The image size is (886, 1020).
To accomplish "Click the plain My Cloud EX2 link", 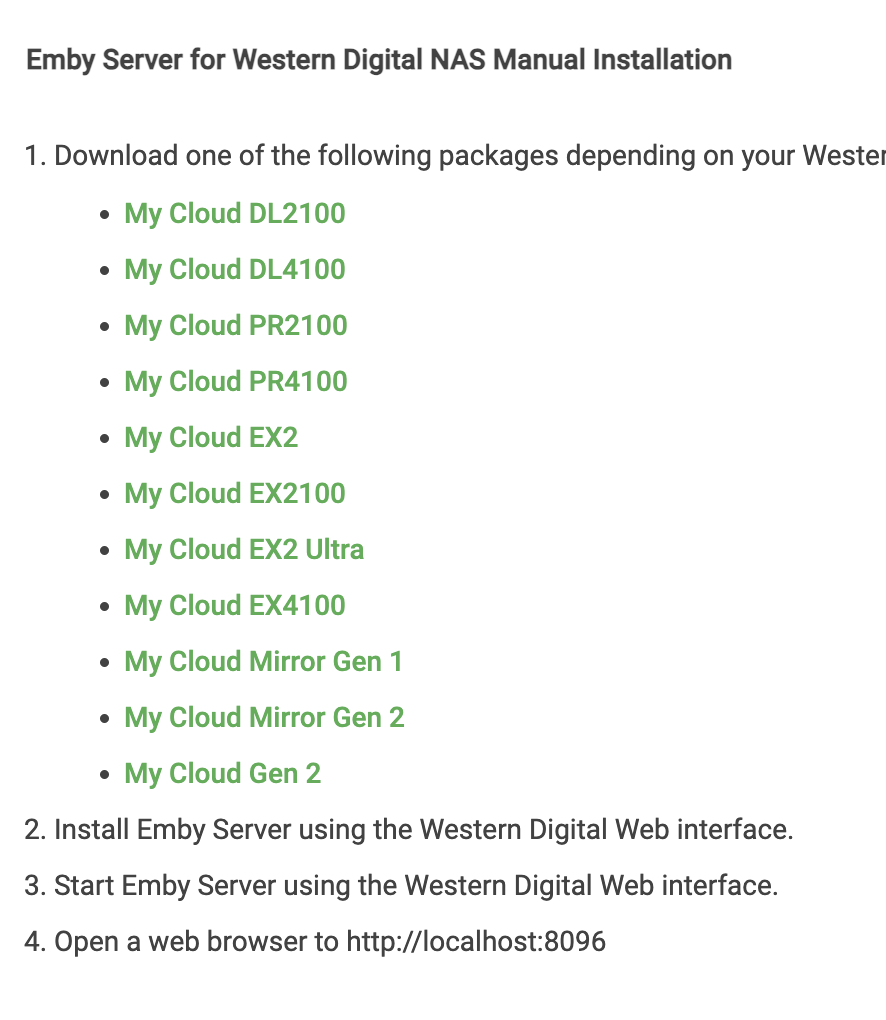I will coord(211,438).
